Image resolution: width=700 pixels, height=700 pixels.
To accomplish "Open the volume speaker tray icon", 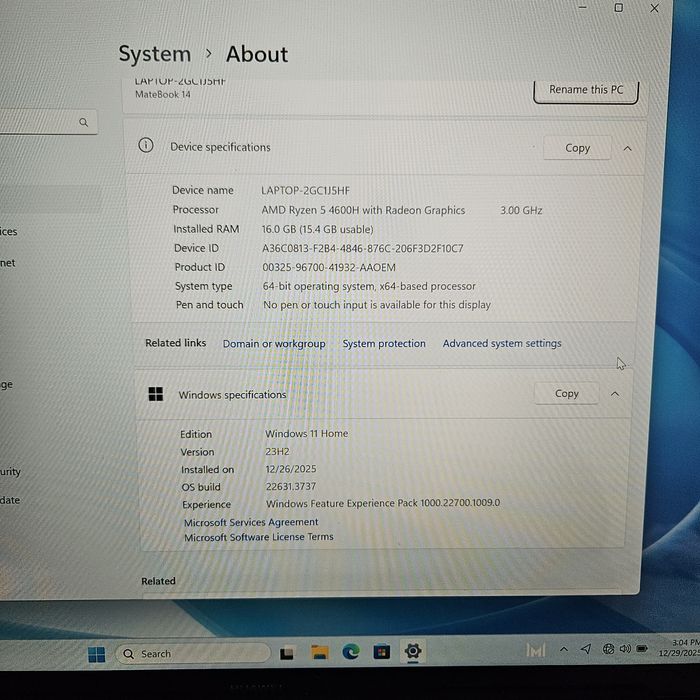I will point(625,649).
